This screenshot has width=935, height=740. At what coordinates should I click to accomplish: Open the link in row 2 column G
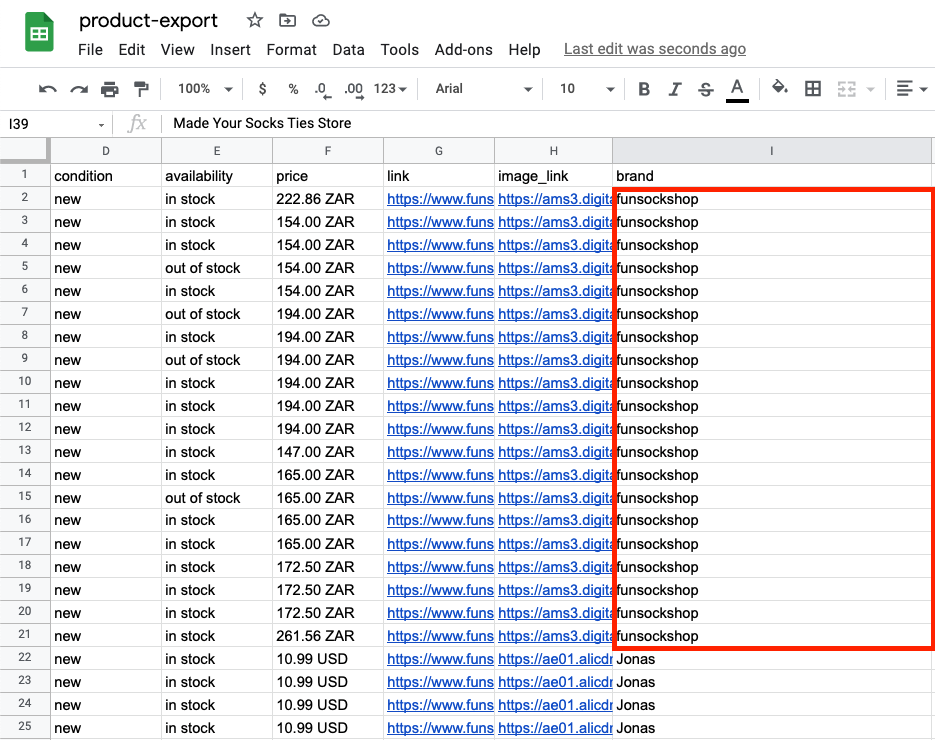440,199
